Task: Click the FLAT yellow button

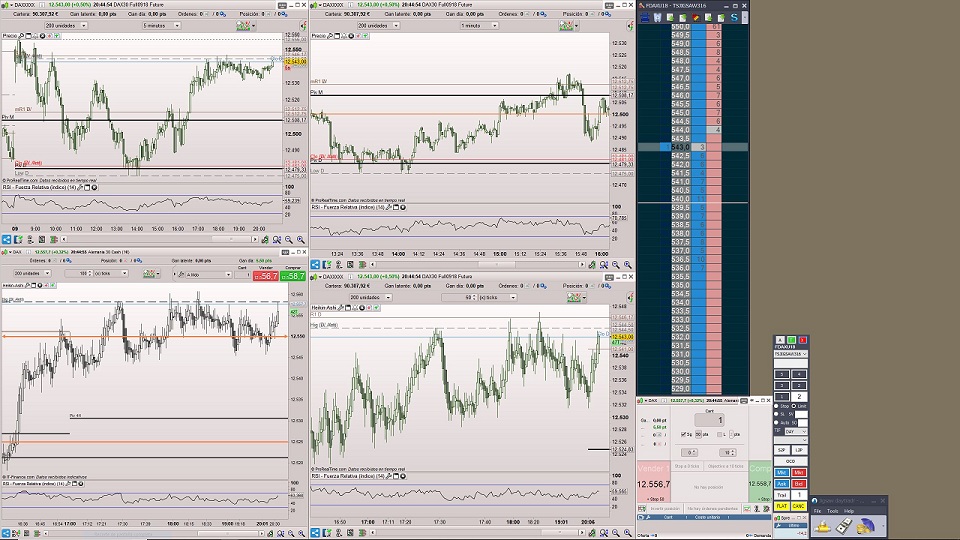Action: [x=782, y=507]
